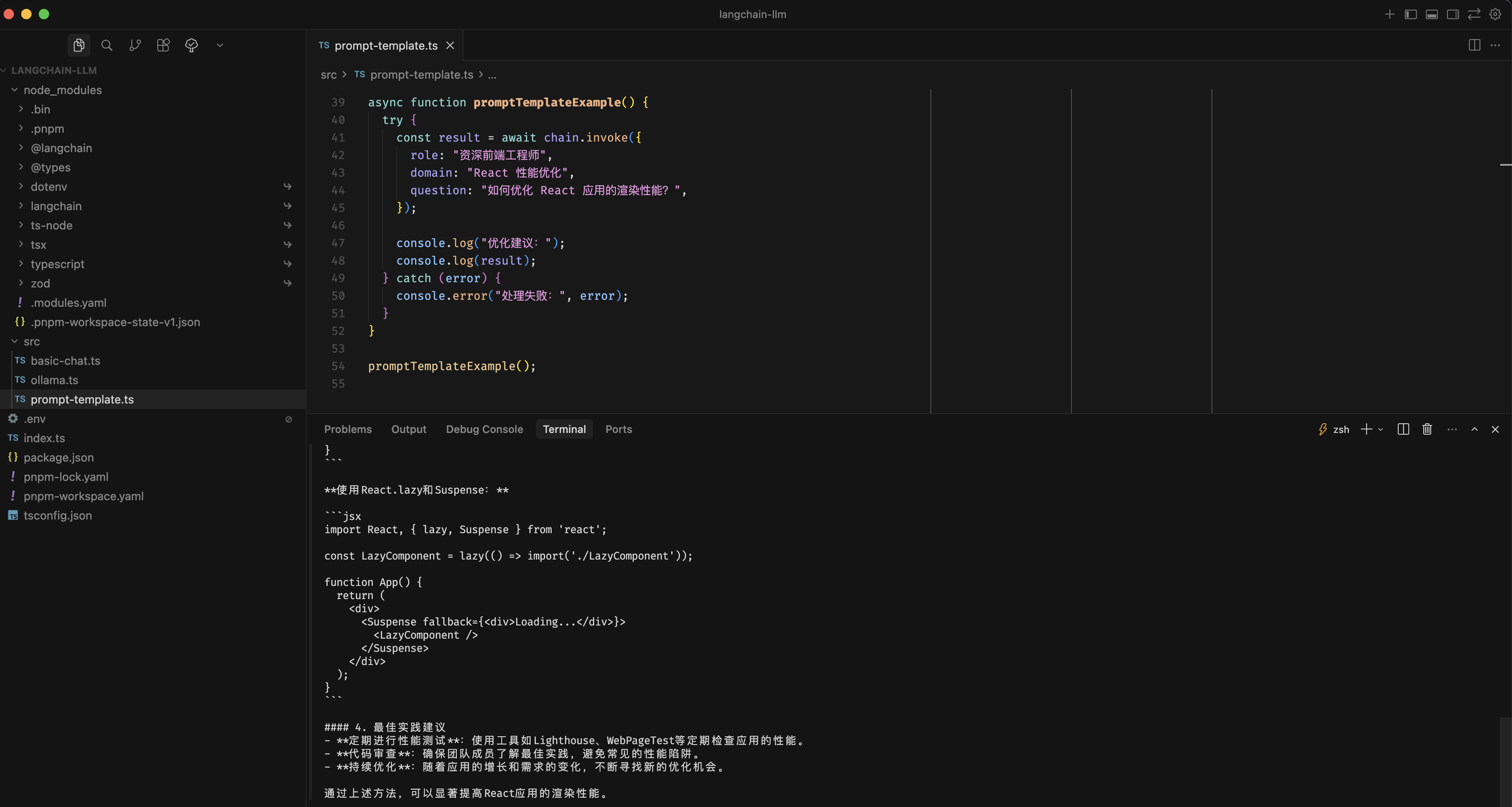
Task: Open basic-chat.ts in the explorer
Action: tap(152, 361)
